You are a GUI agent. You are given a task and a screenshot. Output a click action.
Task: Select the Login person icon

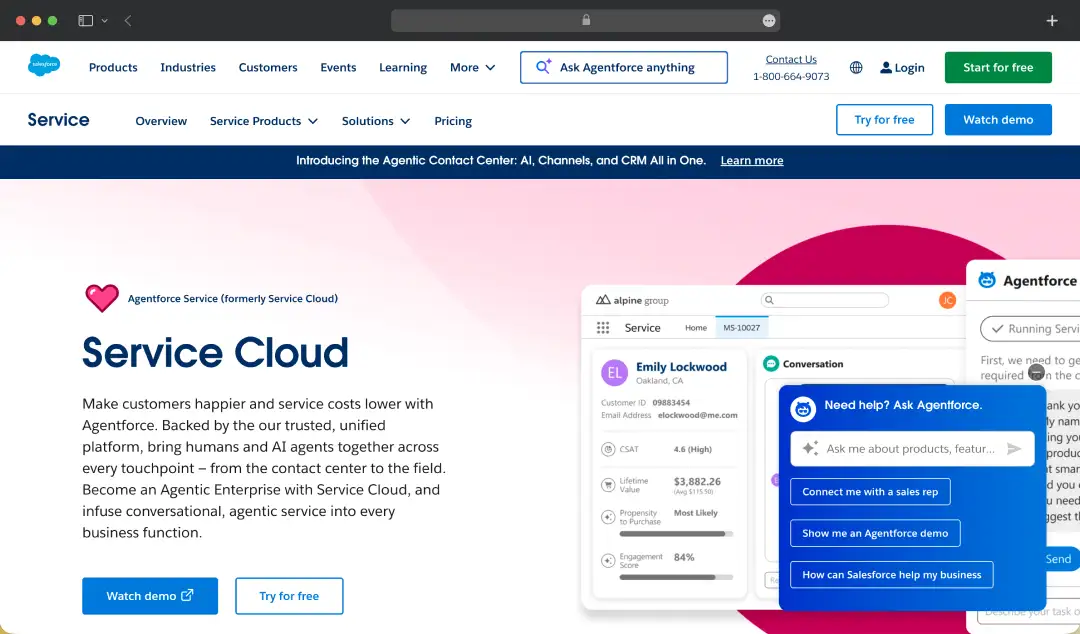click(x=884, y=67)
